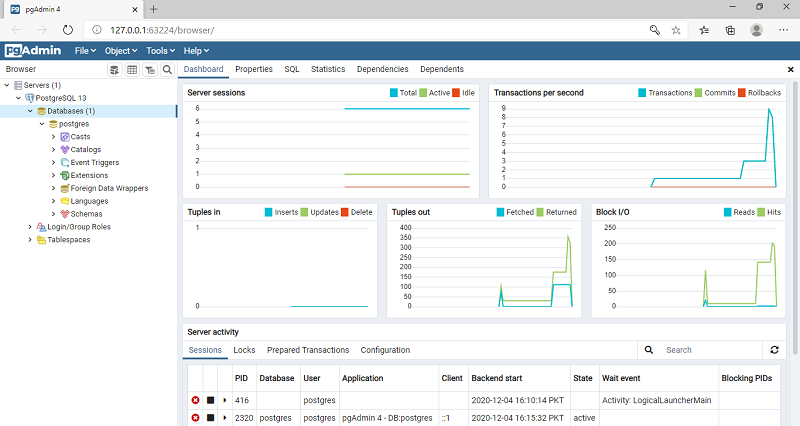Reload the browser page
800x426 pixels.
(68, 30)
